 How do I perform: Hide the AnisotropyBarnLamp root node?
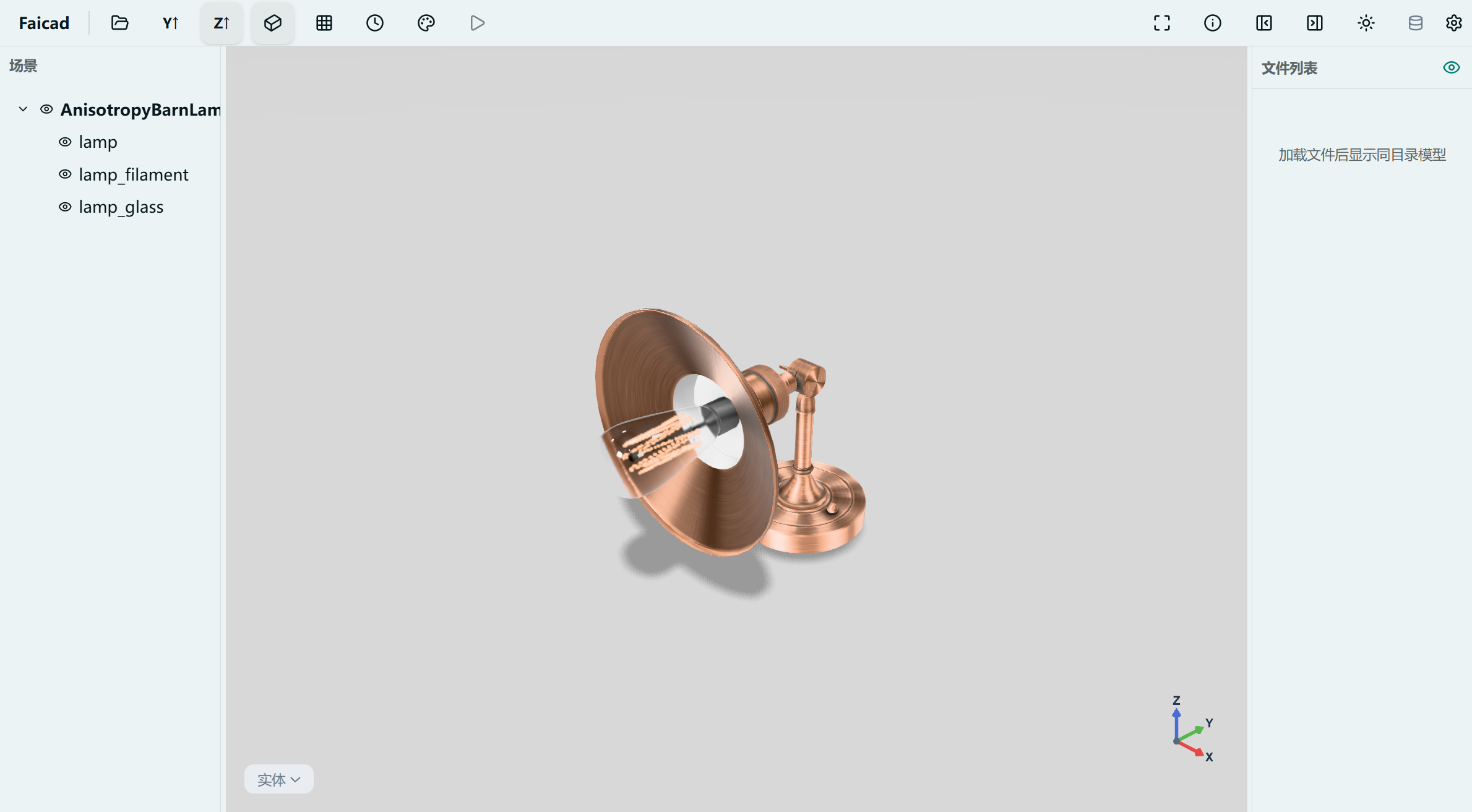(46, 109)
